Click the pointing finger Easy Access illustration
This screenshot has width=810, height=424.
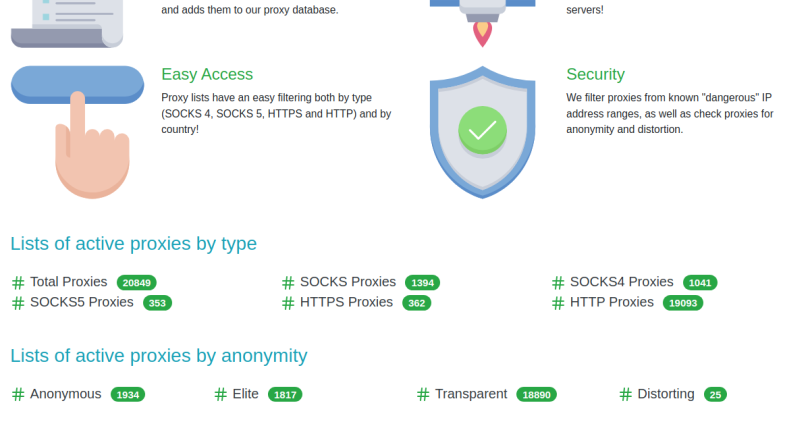pyautogui.click(x=78, y=130)
